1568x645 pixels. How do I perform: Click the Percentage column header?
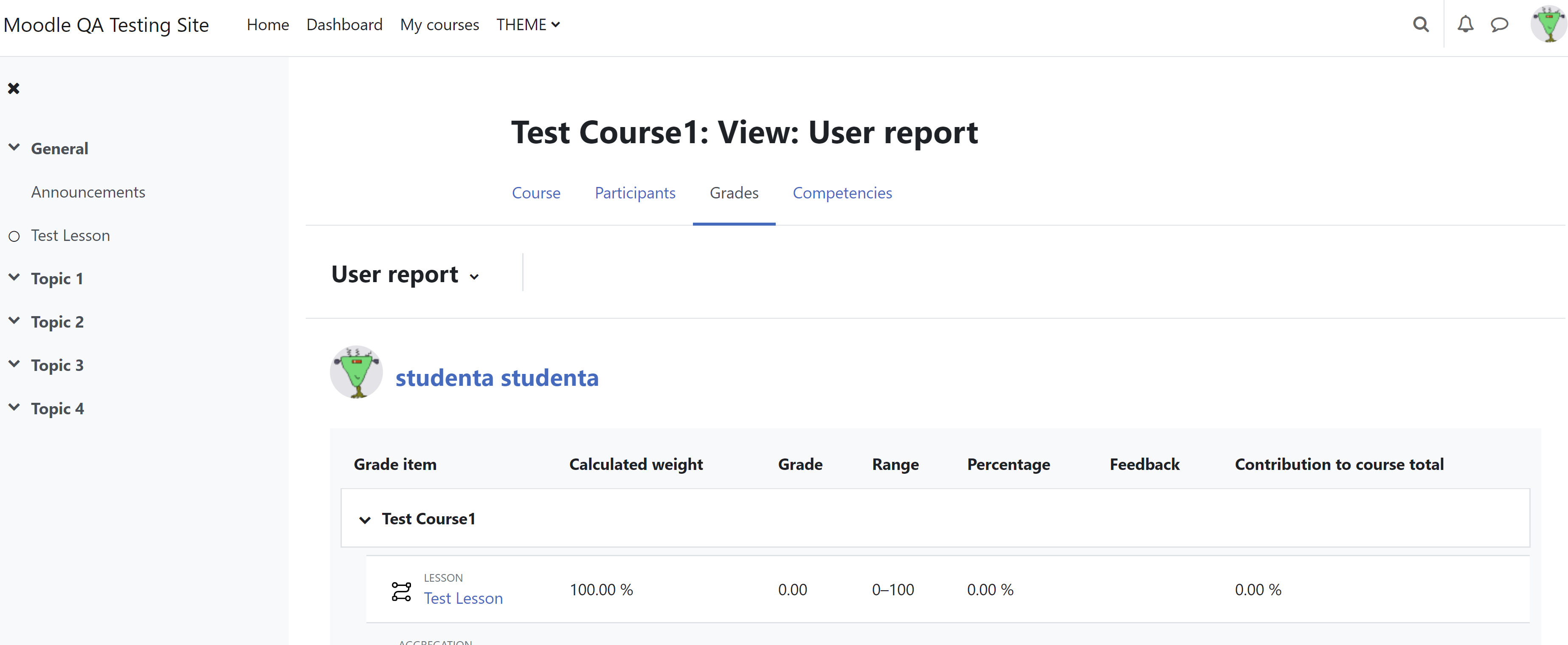1009,465
